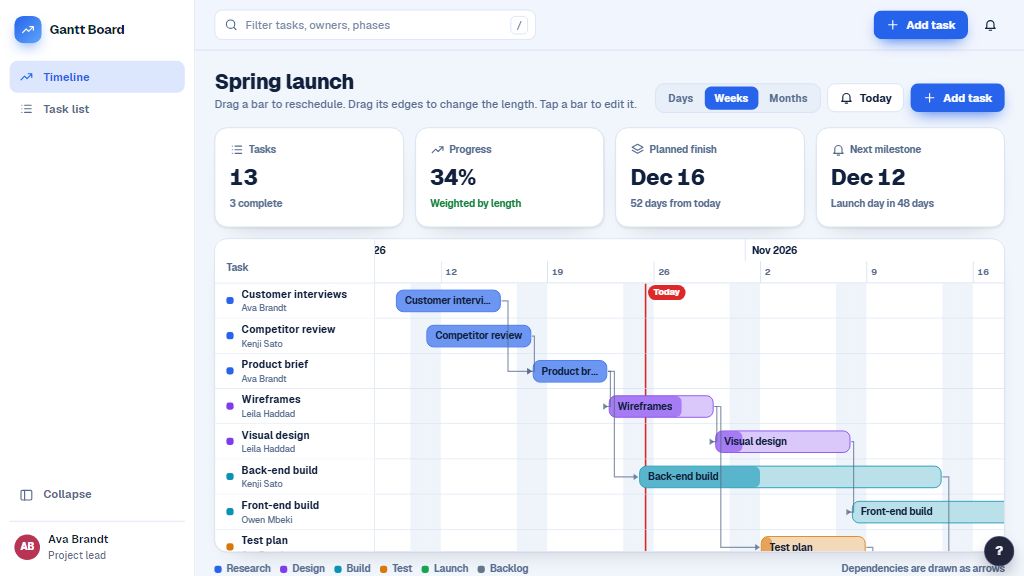The height and width of the screenshot is (576, 1024).
Task: Click the Collapse panel icon
Action: pyautogui.click(x=26, y=494)
